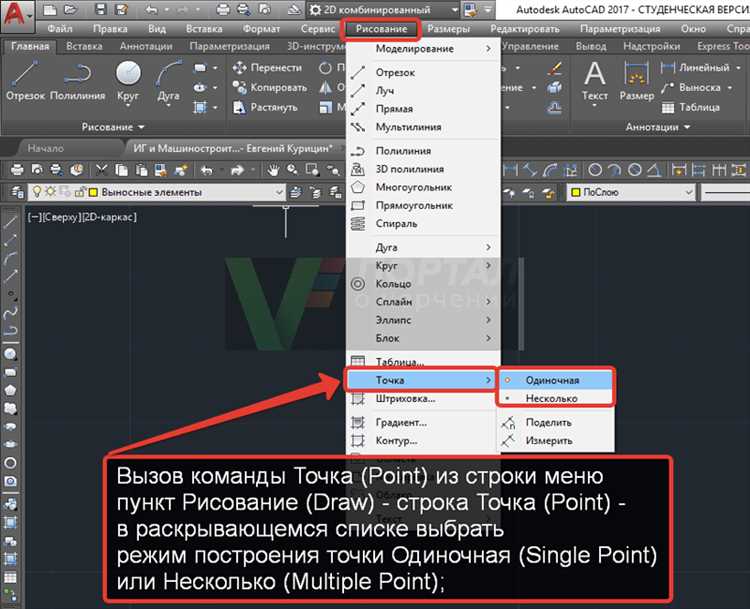The width and height of the screenshot is (750, 609).
Task: Open the Формат menu
Action: pyautogui.click(x=261, y=29)
